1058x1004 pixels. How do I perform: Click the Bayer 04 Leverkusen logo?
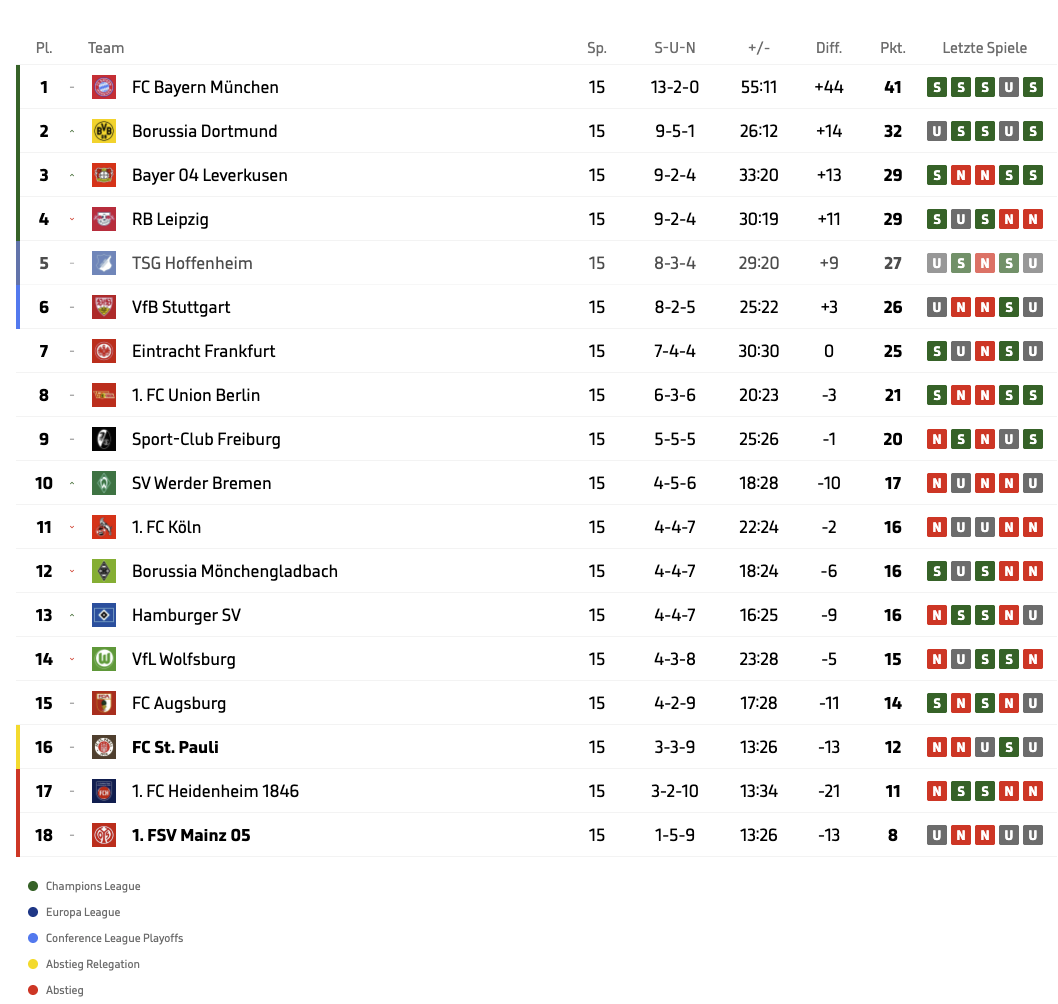(x=104, y=175)
